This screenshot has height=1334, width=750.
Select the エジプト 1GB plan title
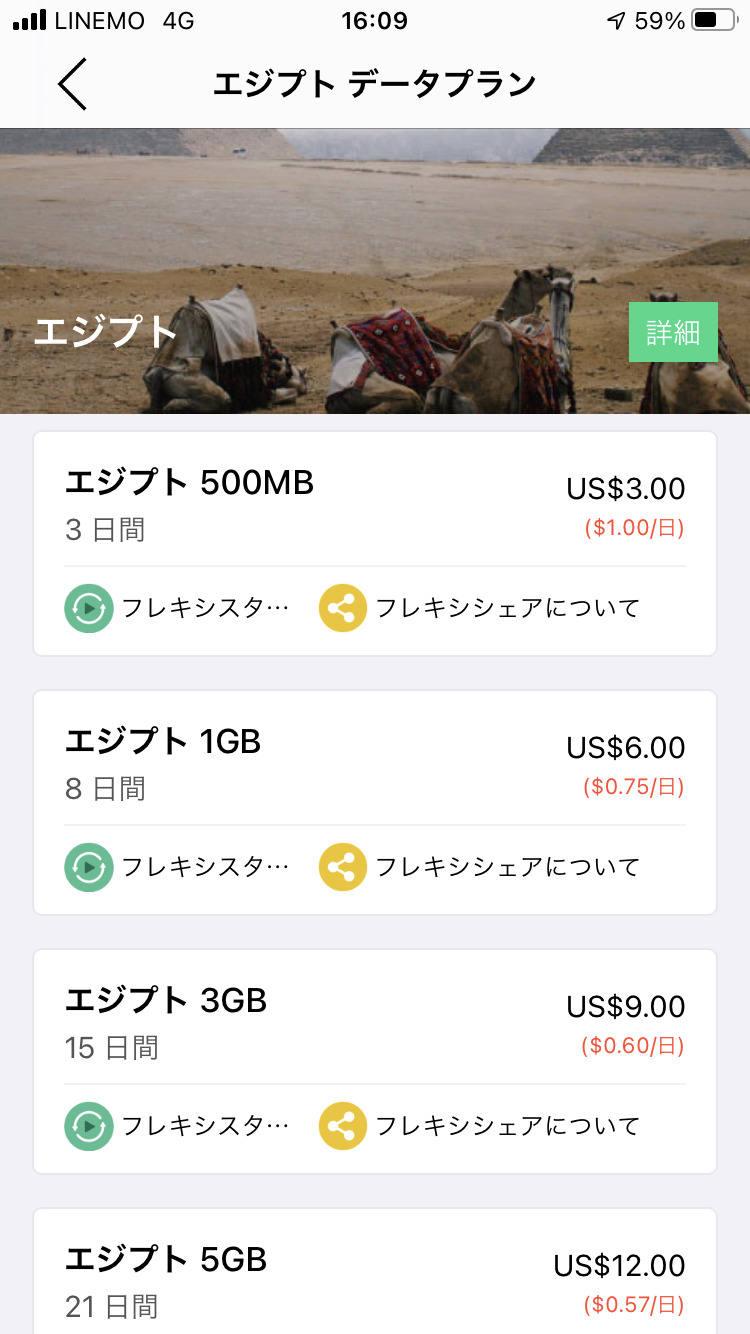coord(163,742)
